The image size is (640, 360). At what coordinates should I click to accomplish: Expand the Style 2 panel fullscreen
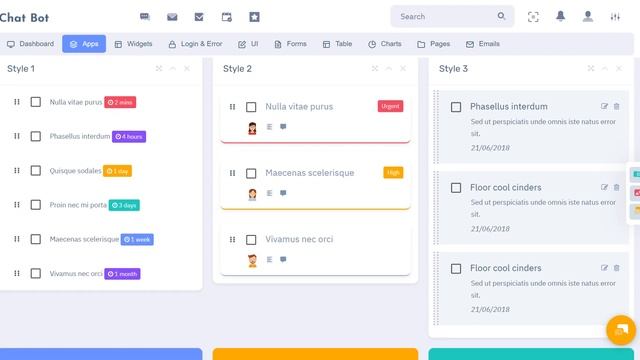375,68
